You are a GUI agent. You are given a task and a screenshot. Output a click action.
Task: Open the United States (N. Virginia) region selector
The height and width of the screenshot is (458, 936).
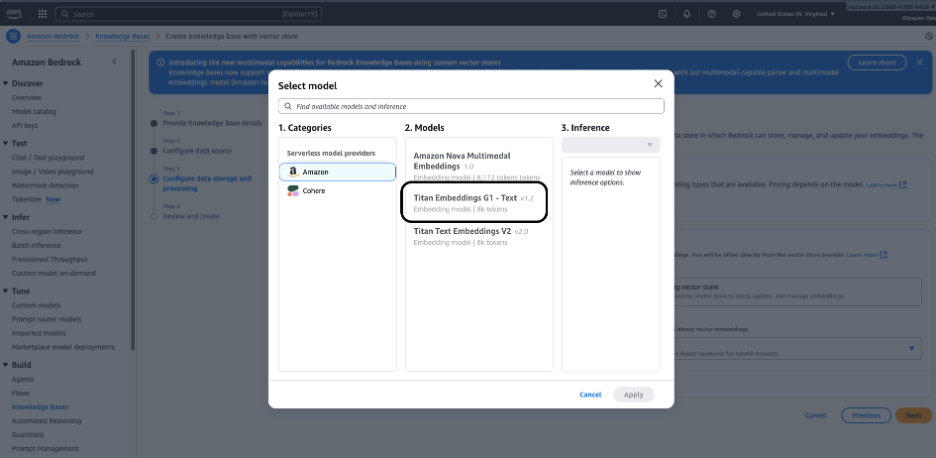796,14
